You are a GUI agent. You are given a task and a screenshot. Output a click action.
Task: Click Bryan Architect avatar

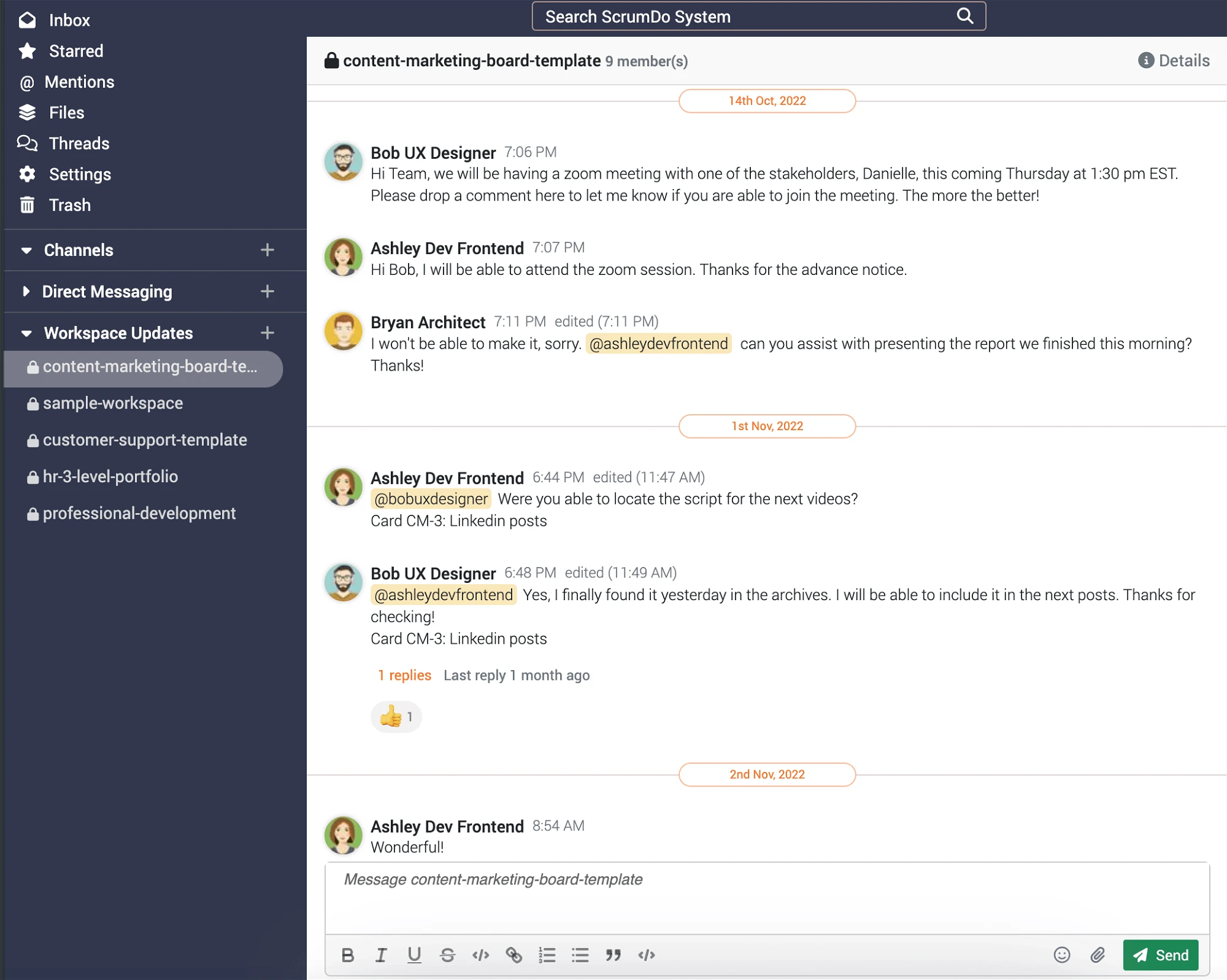click(343, 331)
